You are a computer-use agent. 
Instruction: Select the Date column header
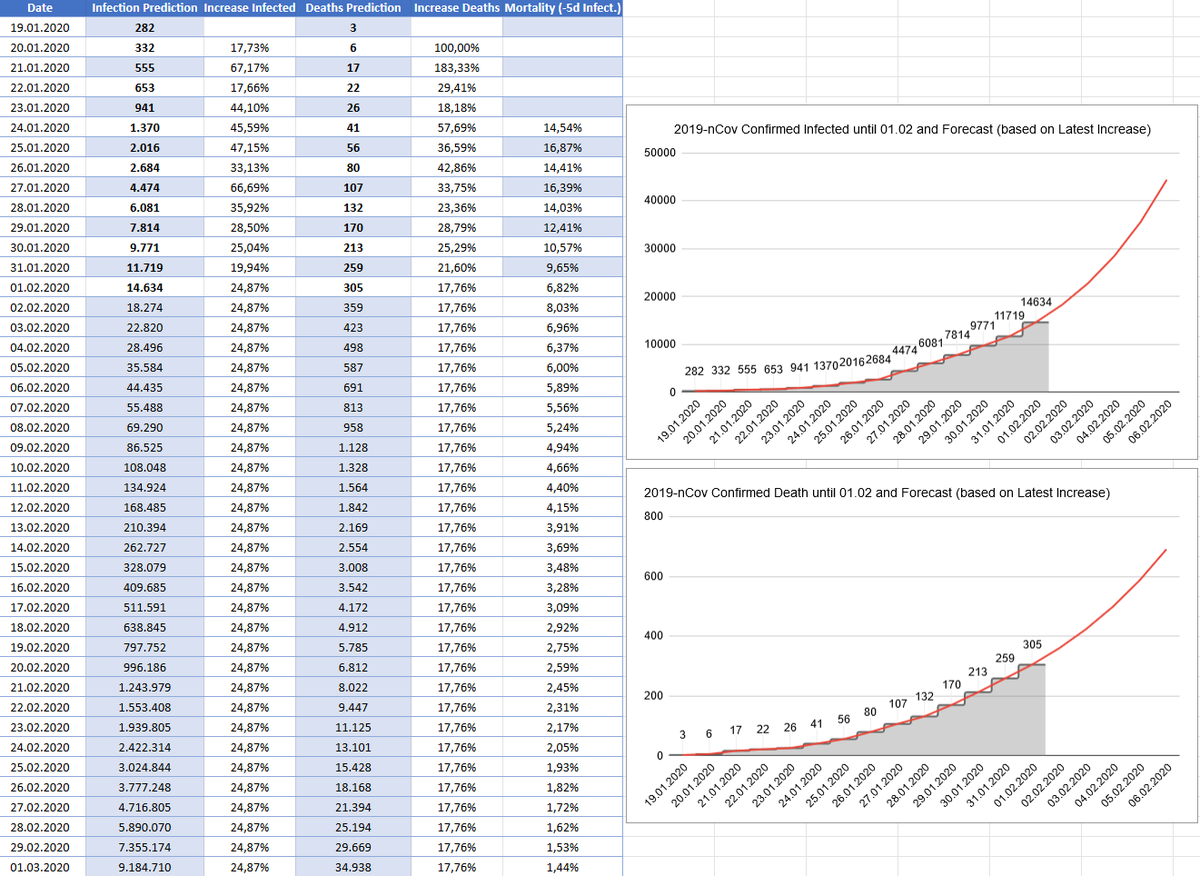click(x=40, y=8)
